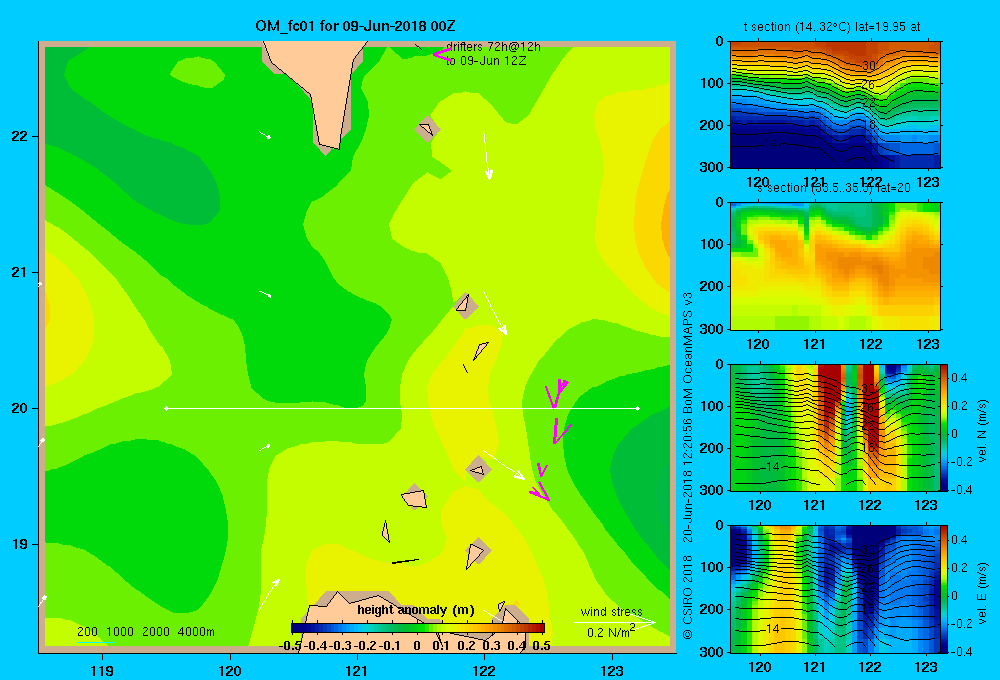The height and width of the screenshot is (680, 1000).
Task: Select the 'vel. N (m/s)' axis label
Action: tap(983, 431)
